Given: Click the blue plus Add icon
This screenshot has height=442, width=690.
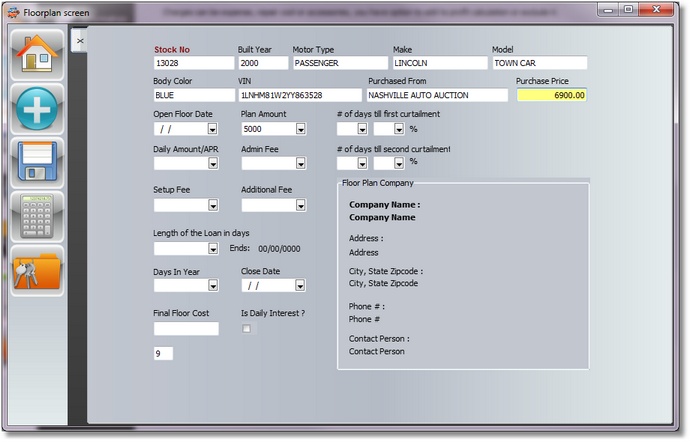Looking at the screenshot, I should click(37, 109).
